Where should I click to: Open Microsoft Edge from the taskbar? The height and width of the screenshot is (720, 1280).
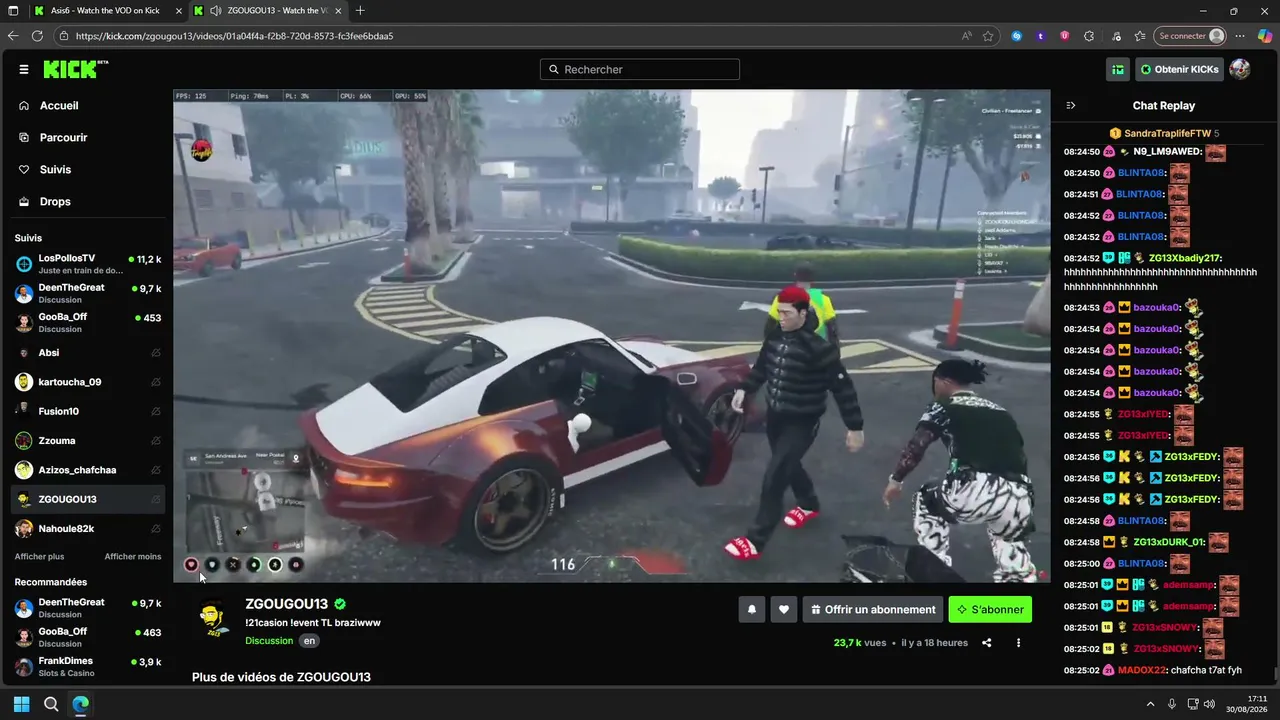[81, 704]
